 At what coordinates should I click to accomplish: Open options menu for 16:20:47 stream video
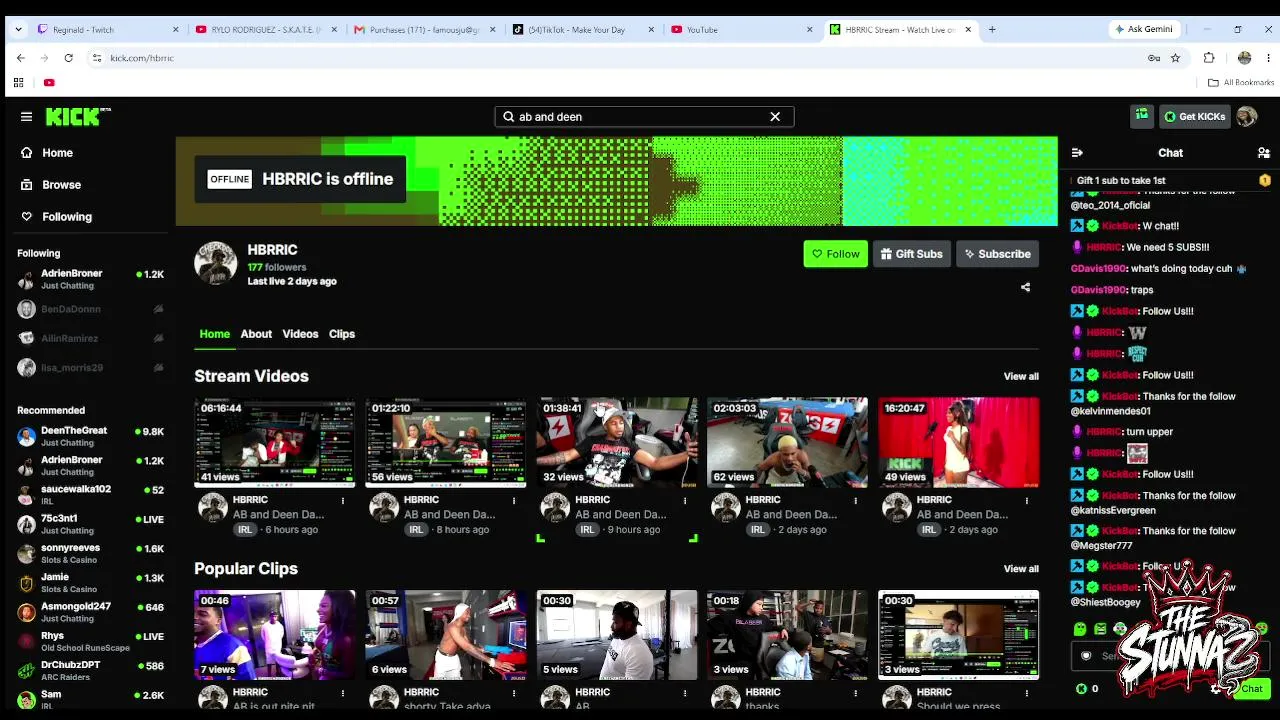1027,500
